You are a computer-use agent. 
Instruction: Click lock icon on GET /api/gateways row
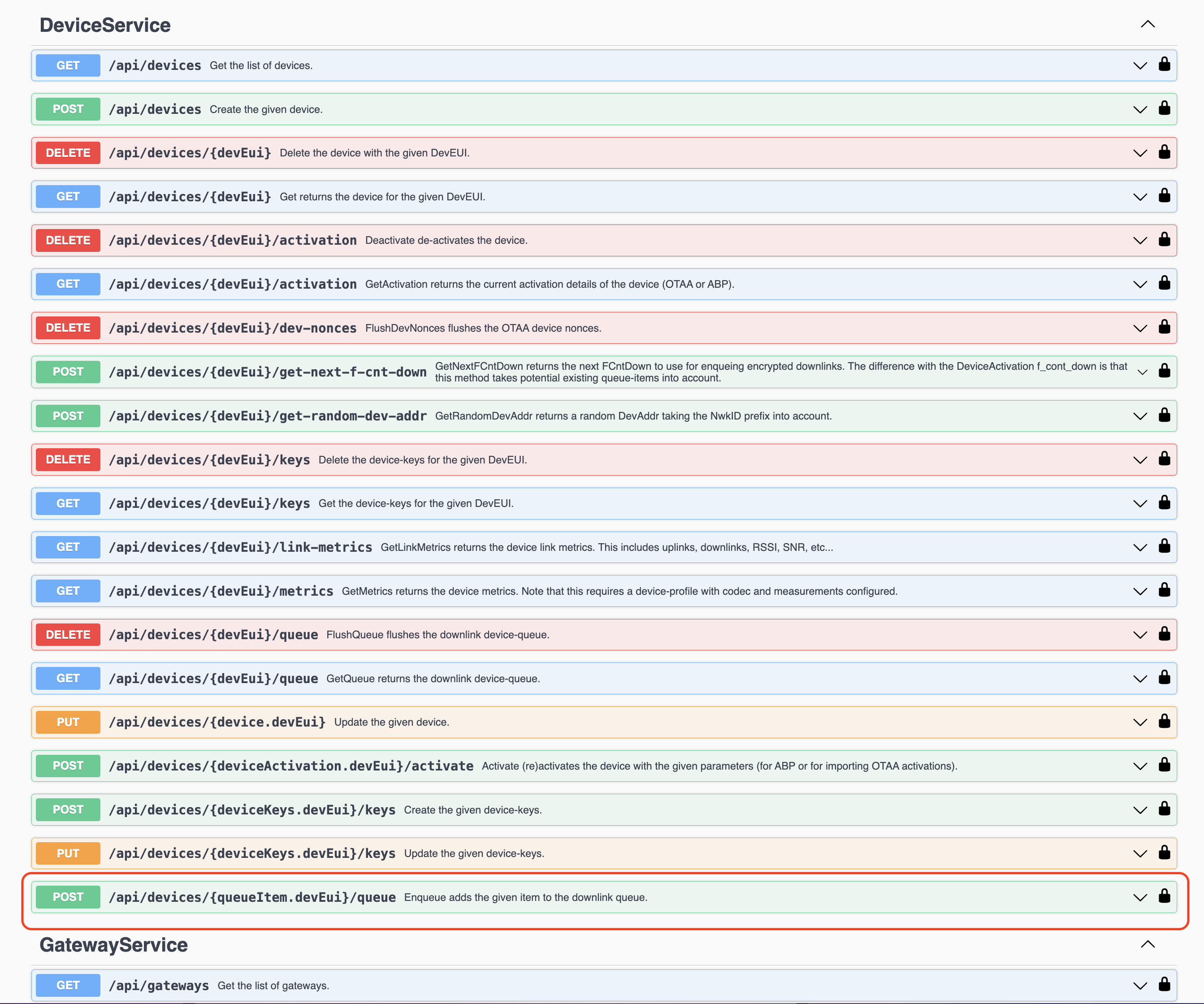click(1164, 985)
